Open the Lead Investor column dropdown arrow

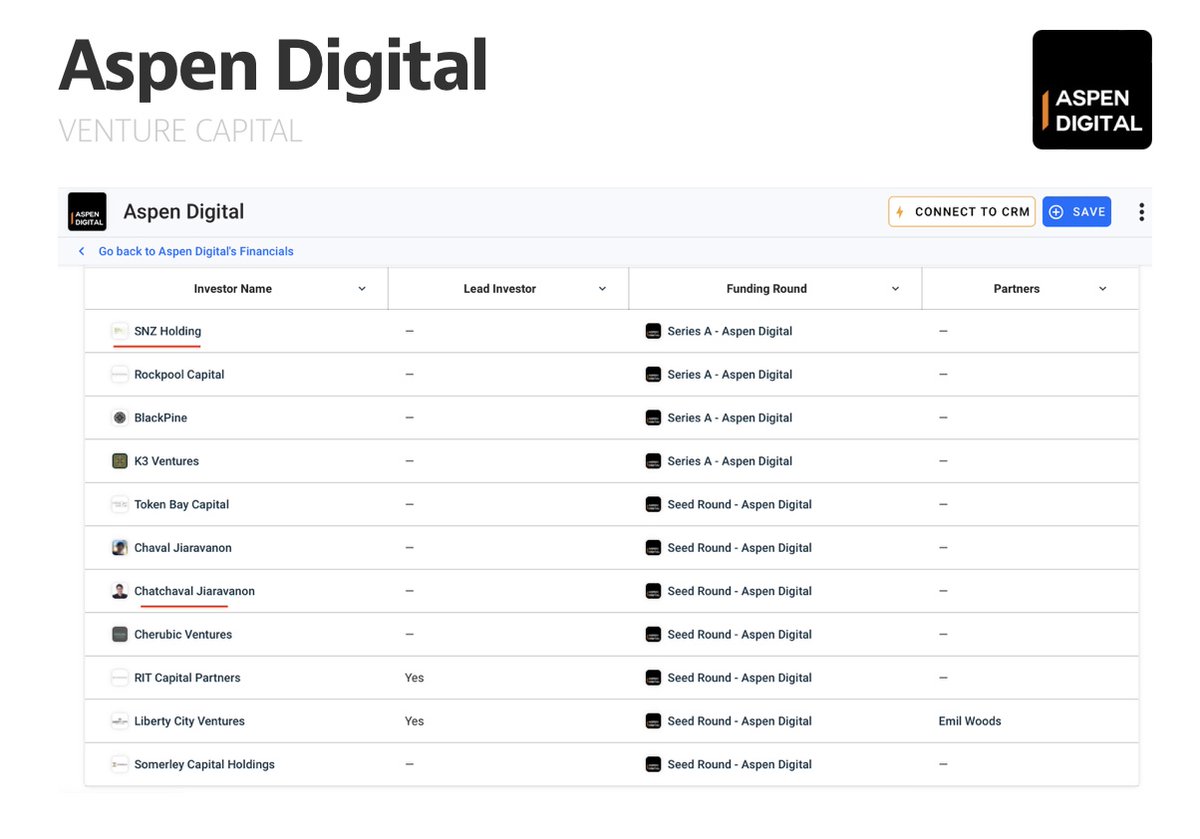(602, 289)
